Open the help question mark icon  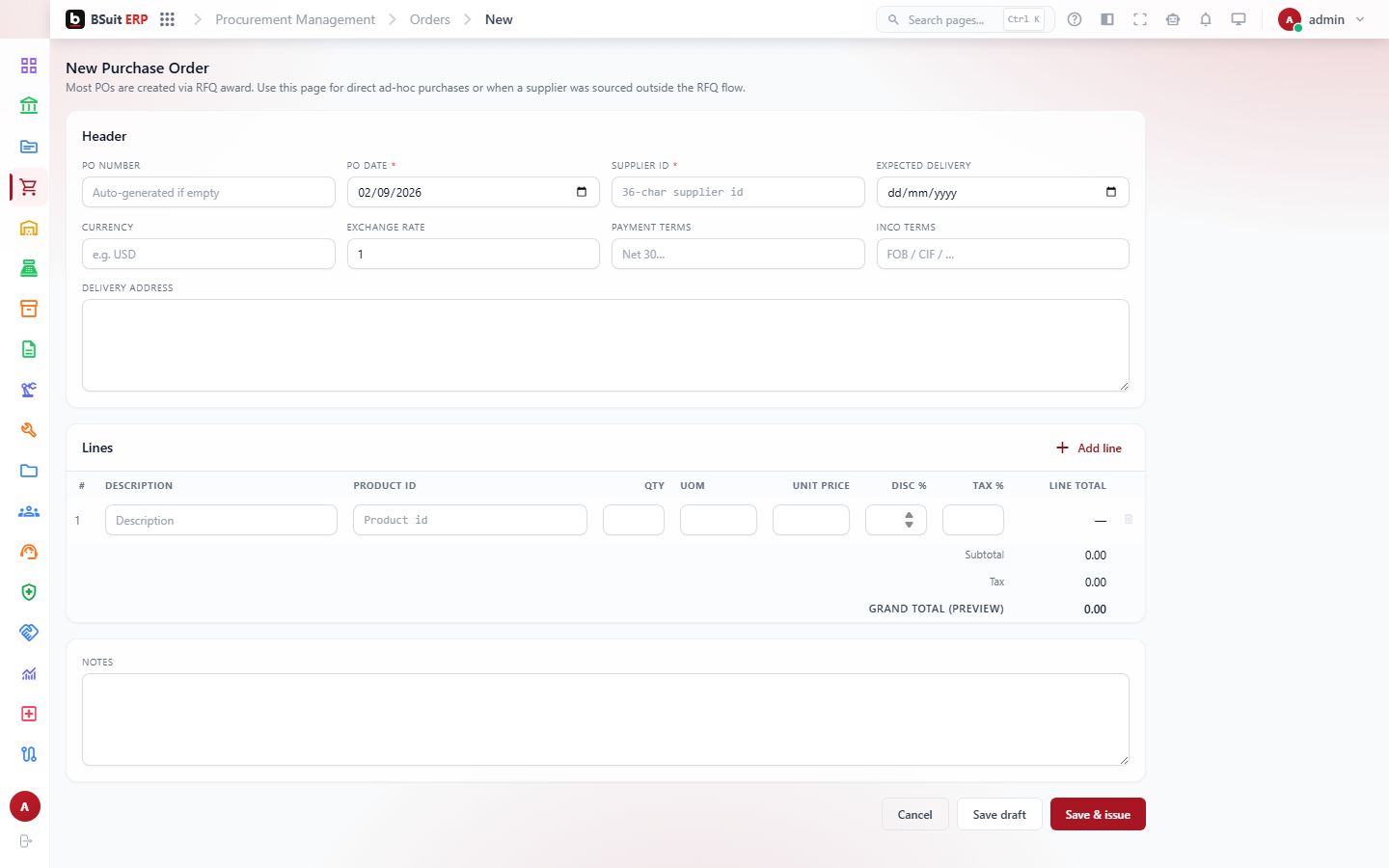1075,19
